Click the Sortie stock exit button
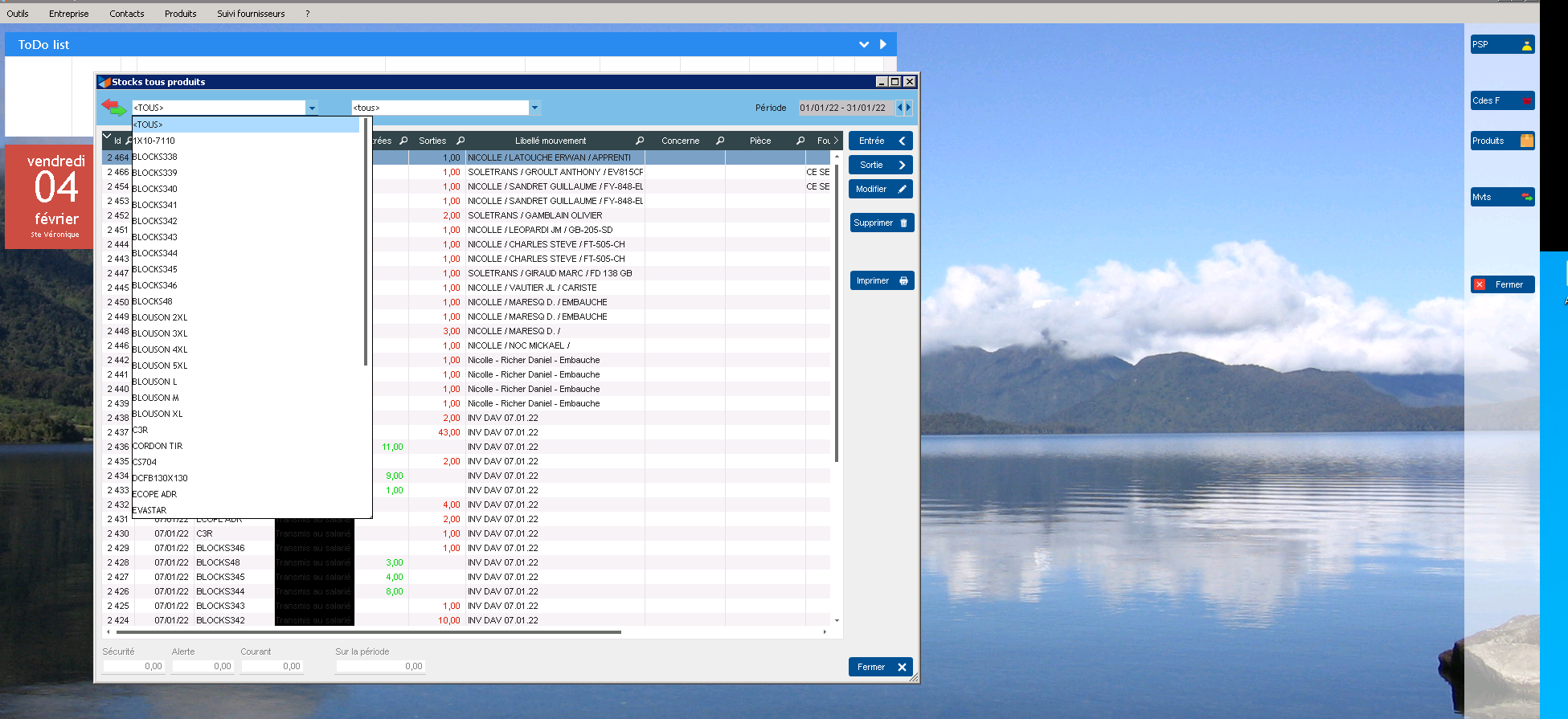Image resolution: width=1568 pixels, height=719 pixels. click(x=880, y=165)
